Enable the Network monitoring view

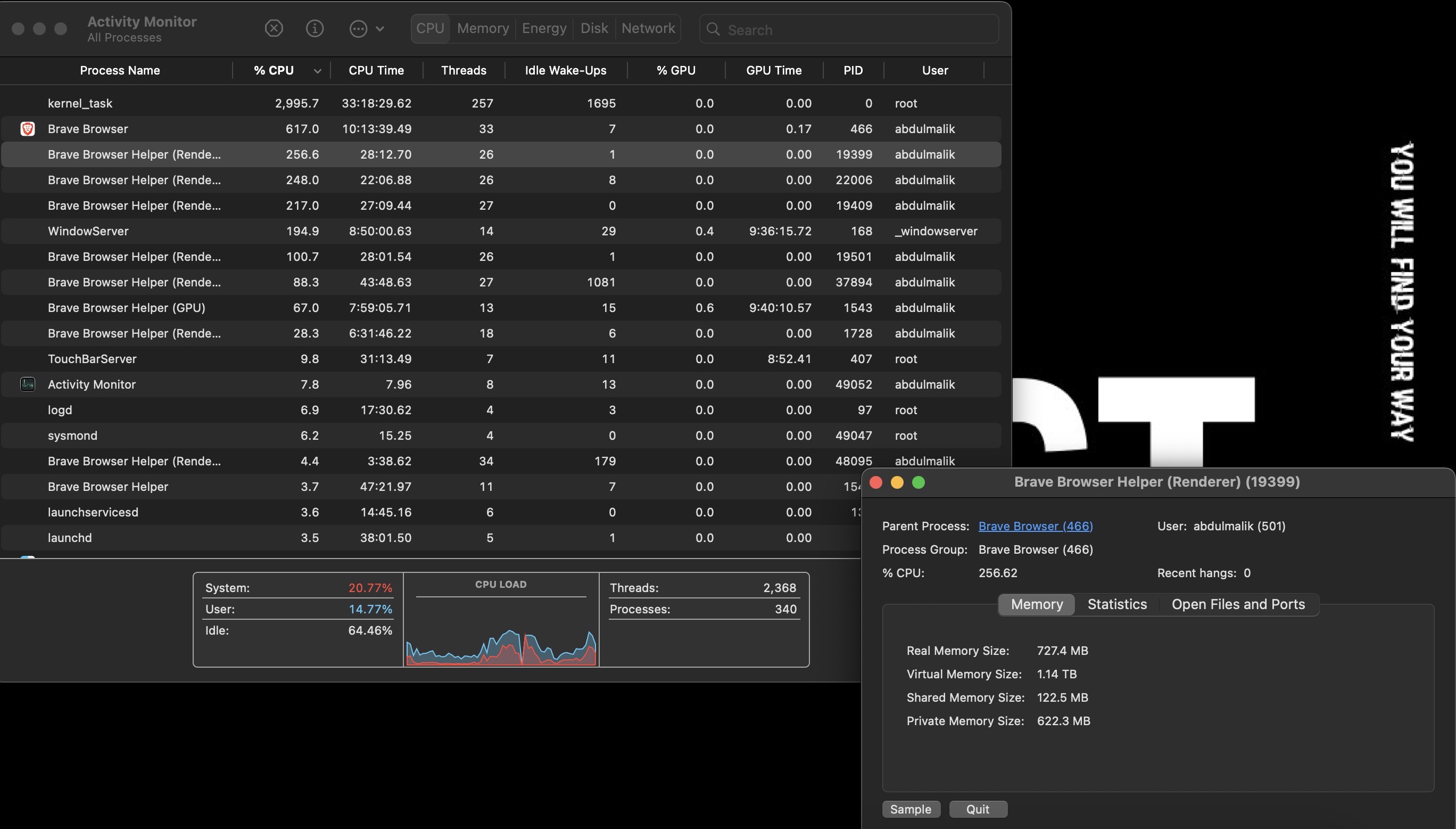(x=648, y=28)
